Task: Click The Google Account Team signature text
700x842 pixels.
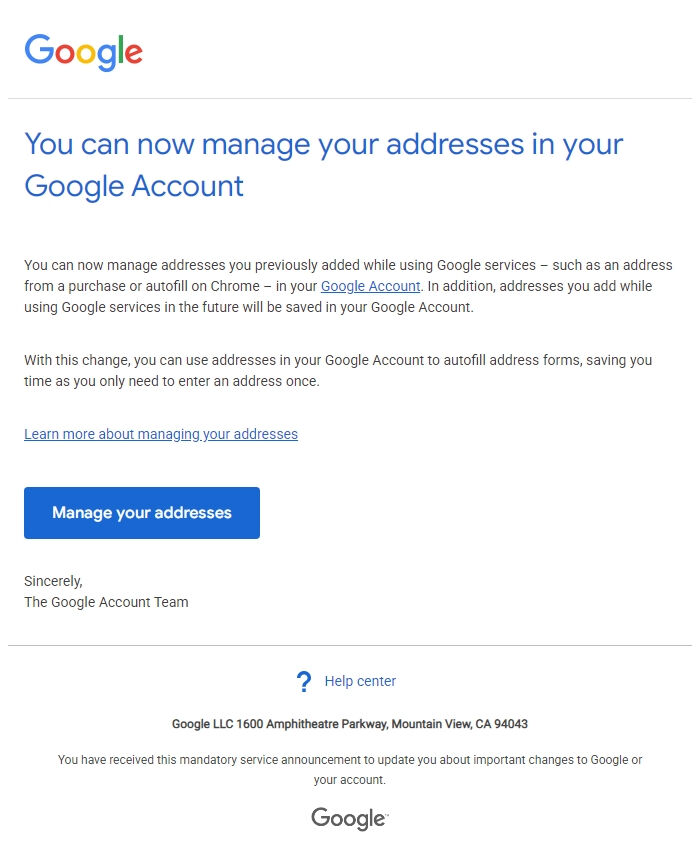Action: (106, 602)
